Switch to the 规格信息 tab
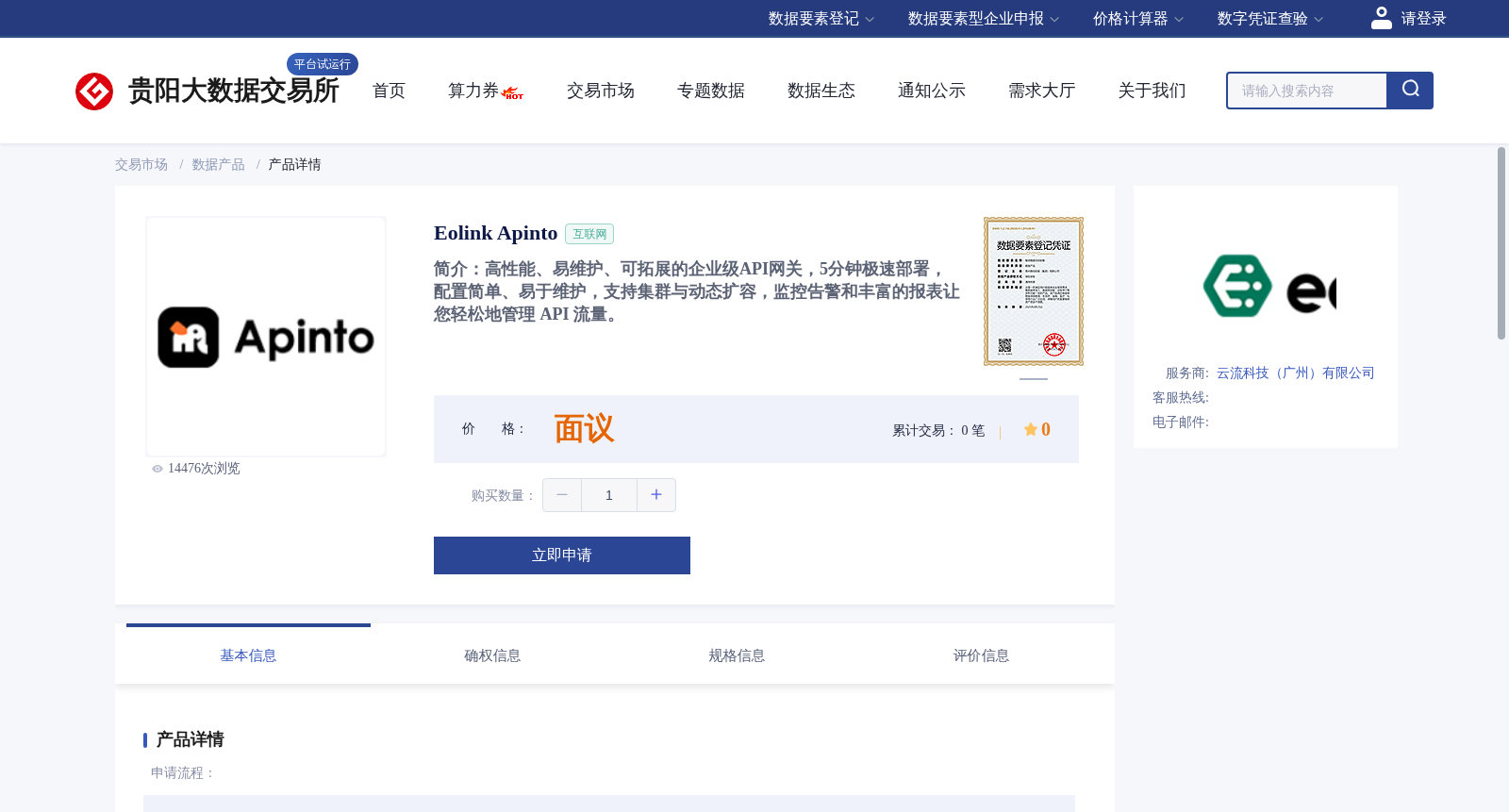The height and width of the screenshot is (812, 1509). (x=737, y=655)
